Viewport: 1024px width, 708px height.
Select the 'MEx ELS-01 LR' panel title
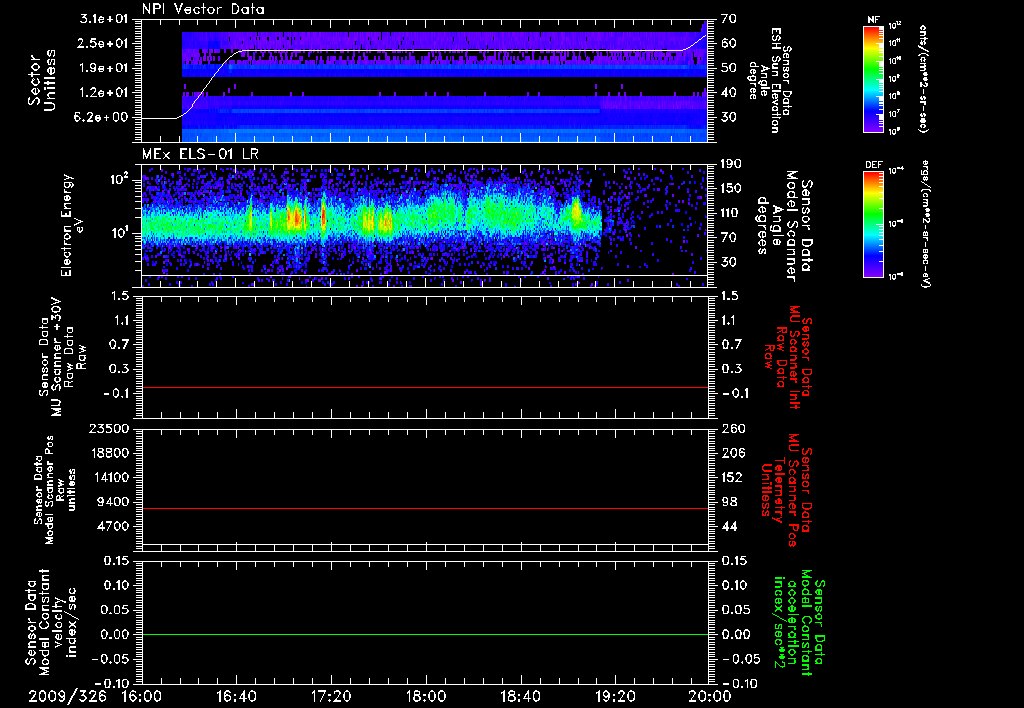click(x=200, y=155)
